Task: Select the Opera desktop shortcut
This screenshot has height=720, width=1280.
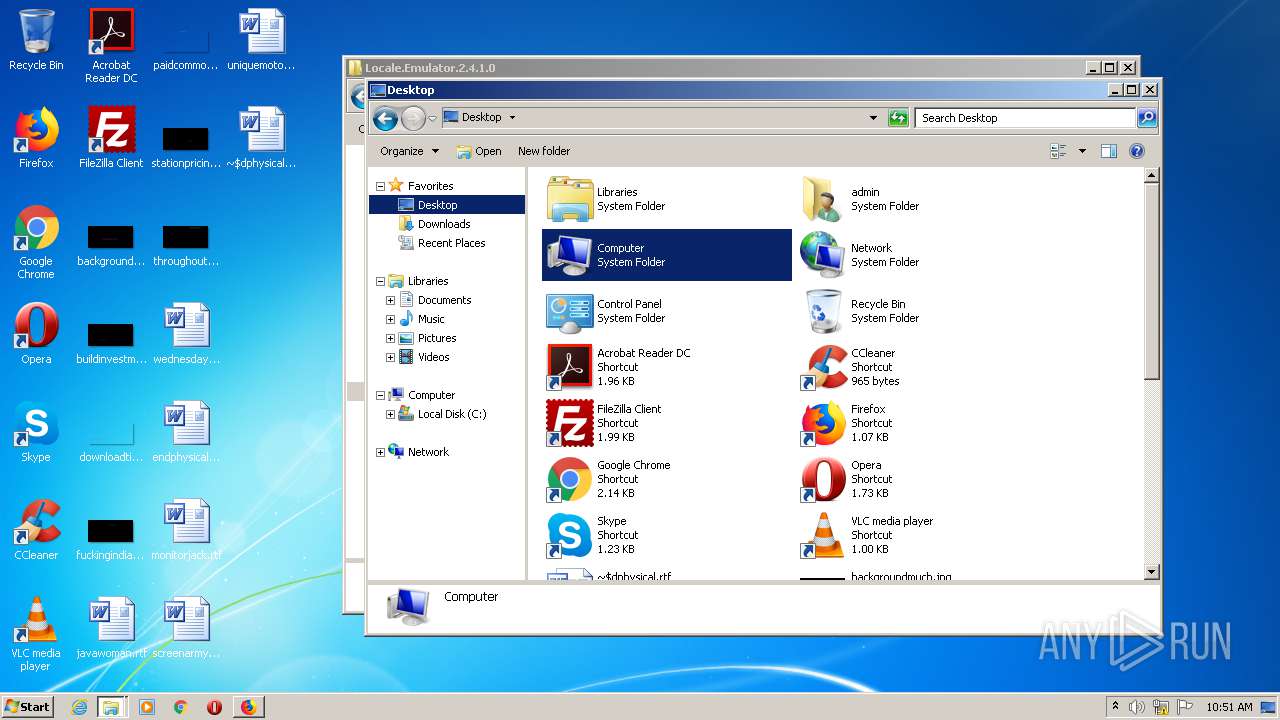Action: tap(36, 334)
